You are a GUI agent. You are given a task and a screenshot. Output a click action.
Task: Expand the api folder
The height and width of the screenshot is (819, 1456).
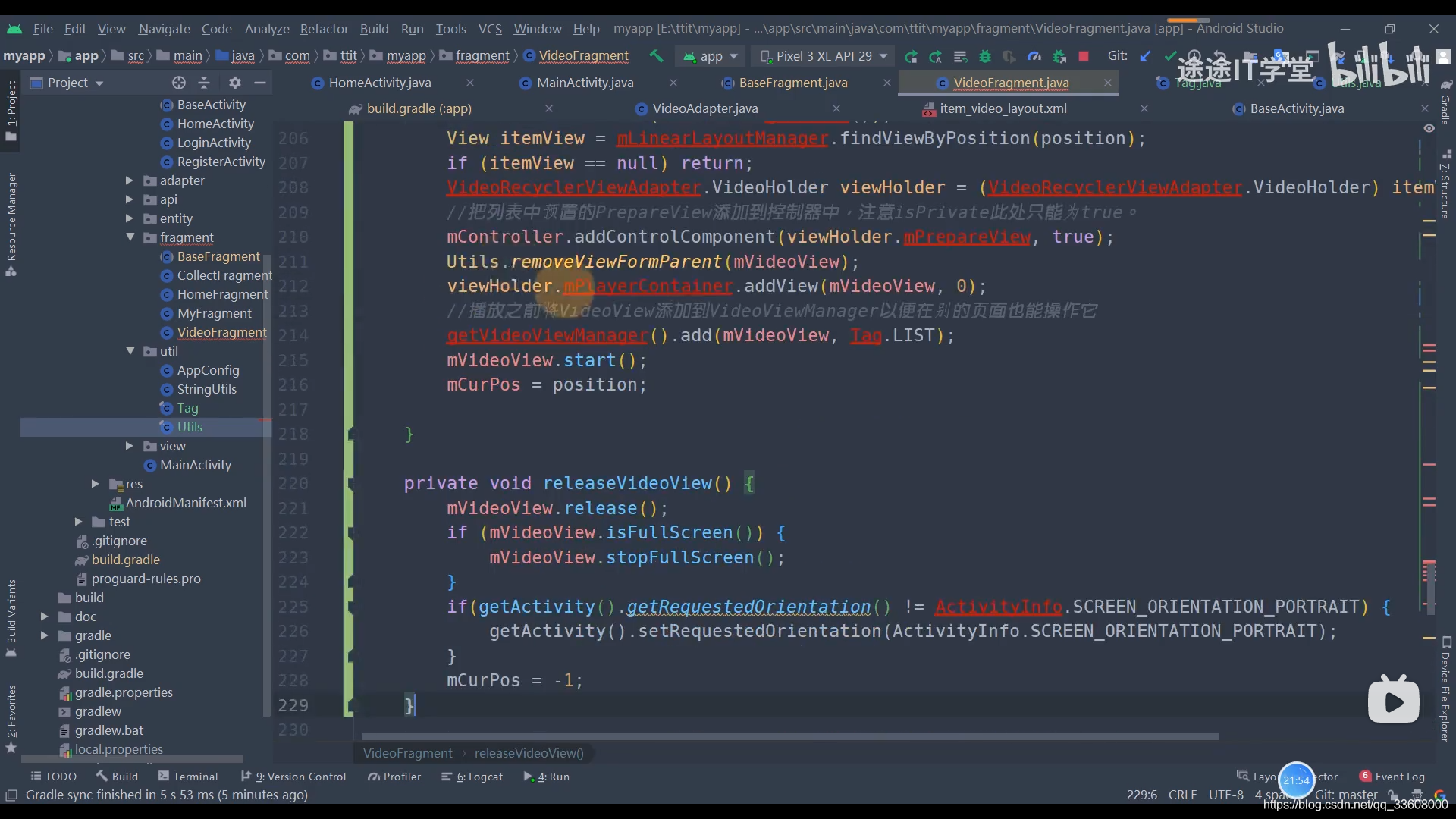coord(130,199)
